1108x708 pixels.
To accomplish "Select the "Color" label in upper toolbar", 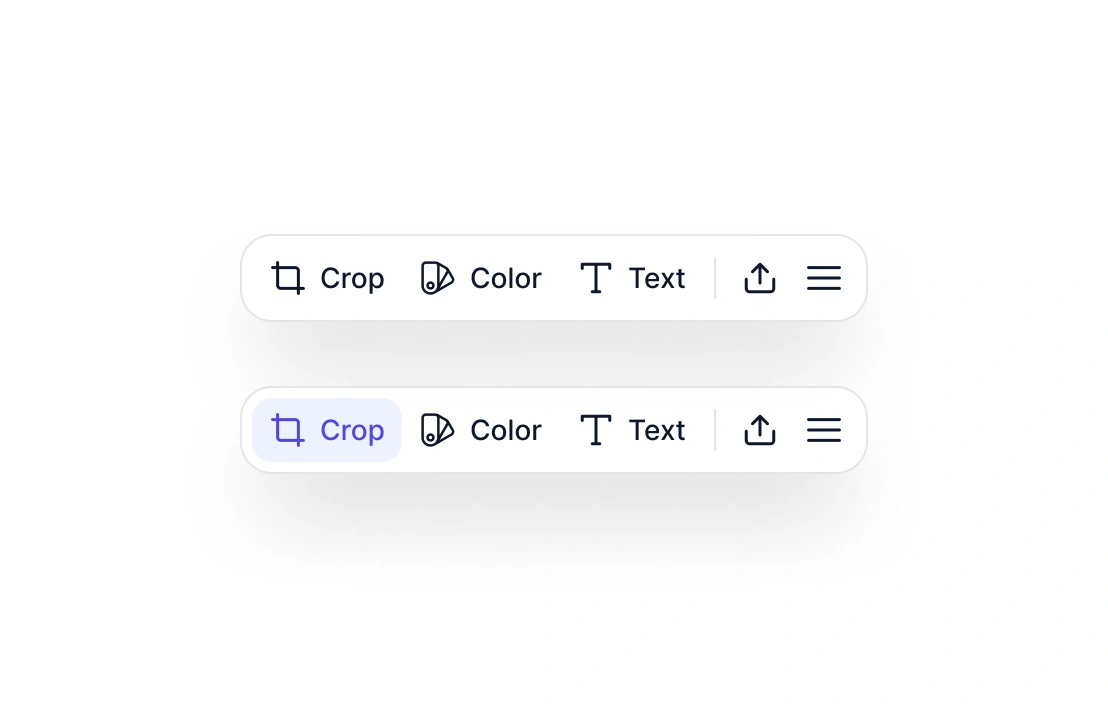I will pyautogui.click(x=506, y=278).
